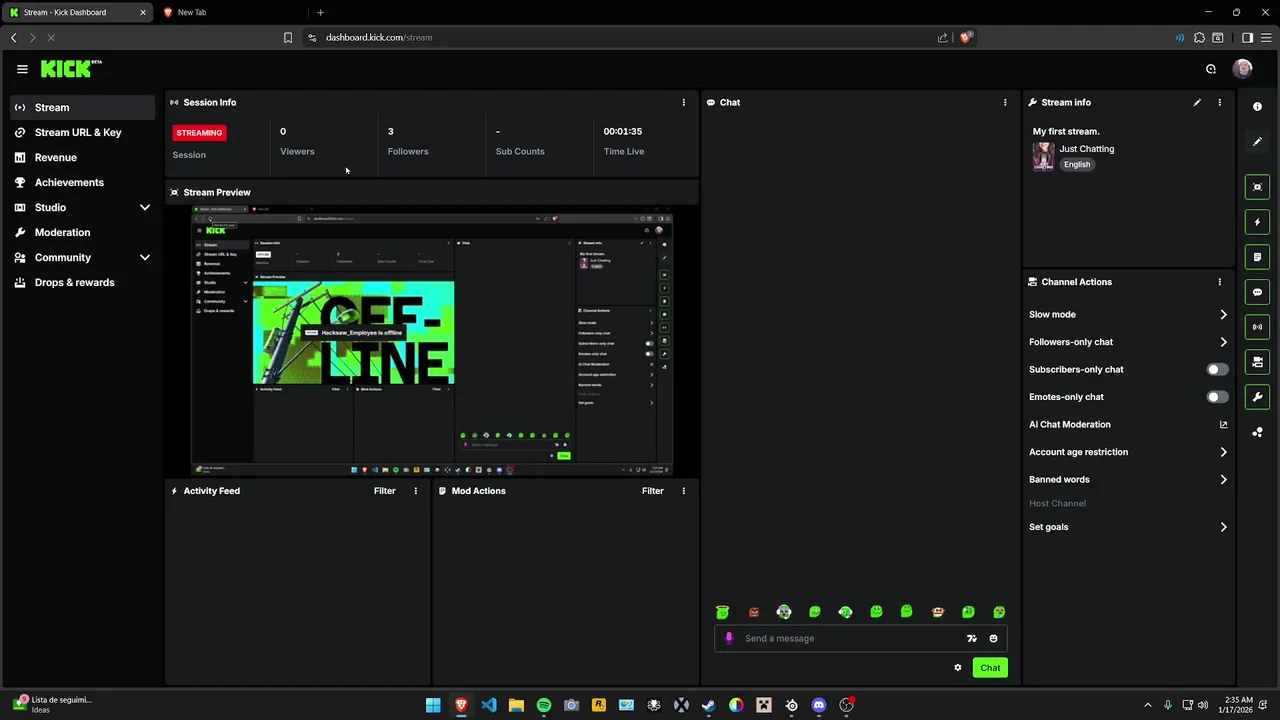
Task: Bookmark page with the address bar bookmark icon
Action: (288, 37)
